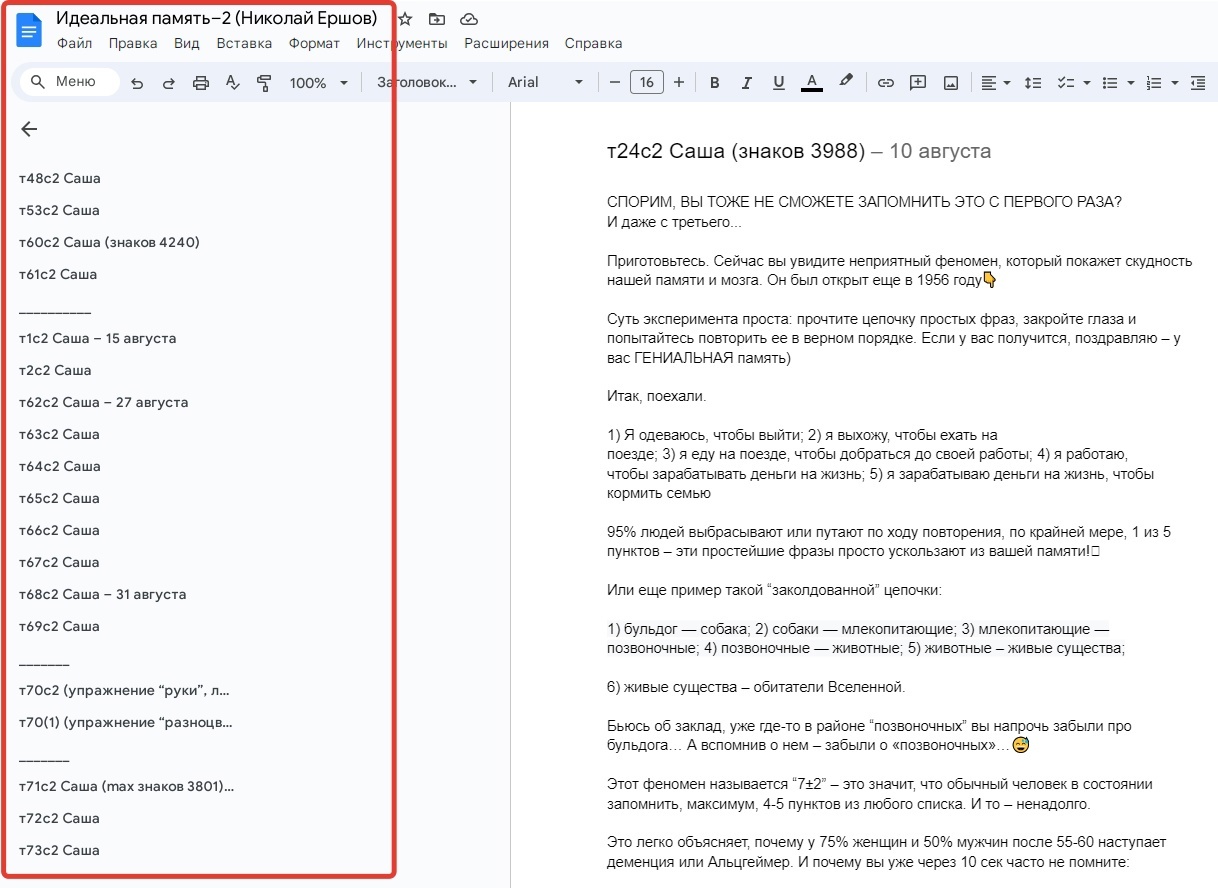Image resolution: width=1218 pixels, height=888 pixels.
Task: Open outline entry т70с2 (упражнение "руки"
Action: 125,690
